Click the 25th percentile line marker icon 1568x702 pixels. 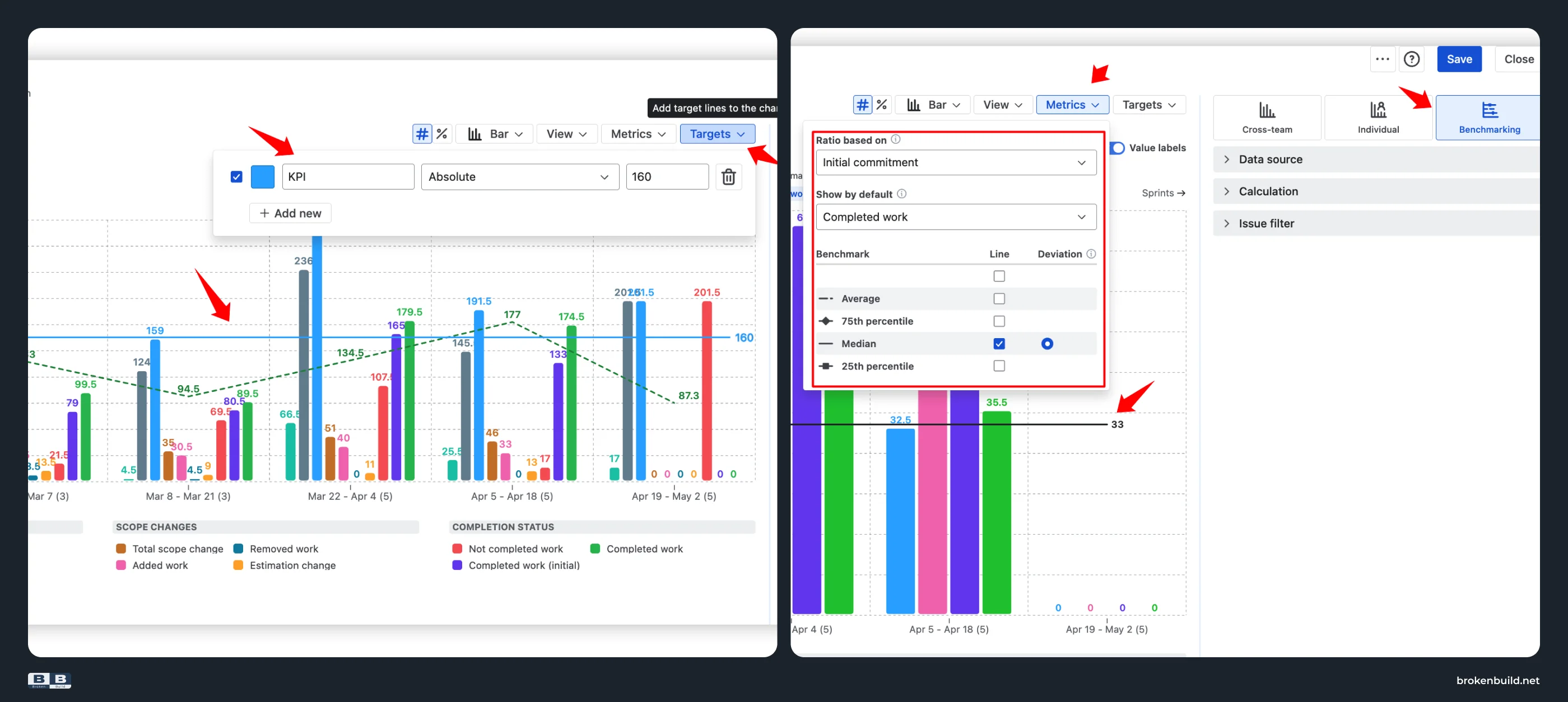[826, 366]
